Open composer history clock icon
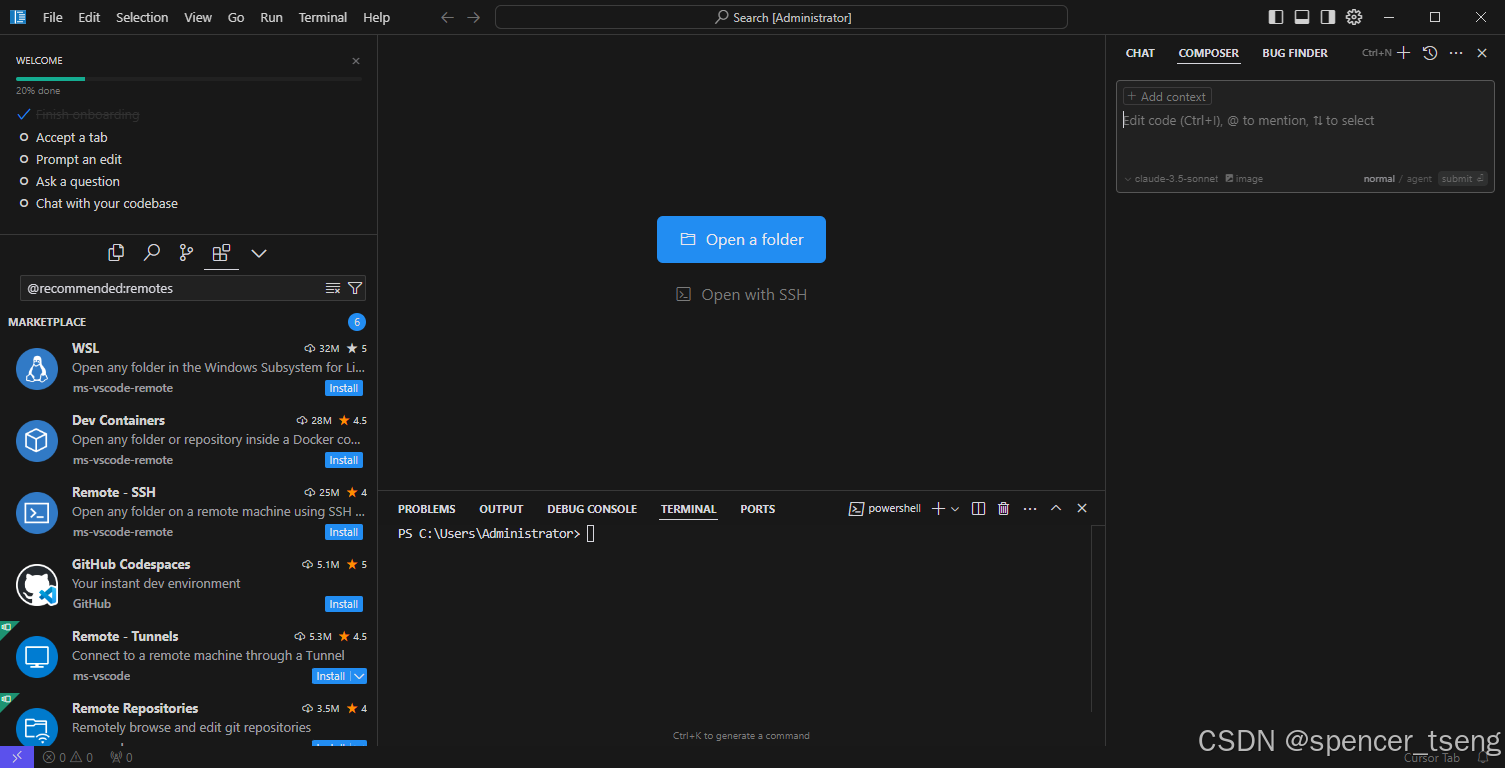This screenshot has height=768, width=1505. click(1430, 53)
